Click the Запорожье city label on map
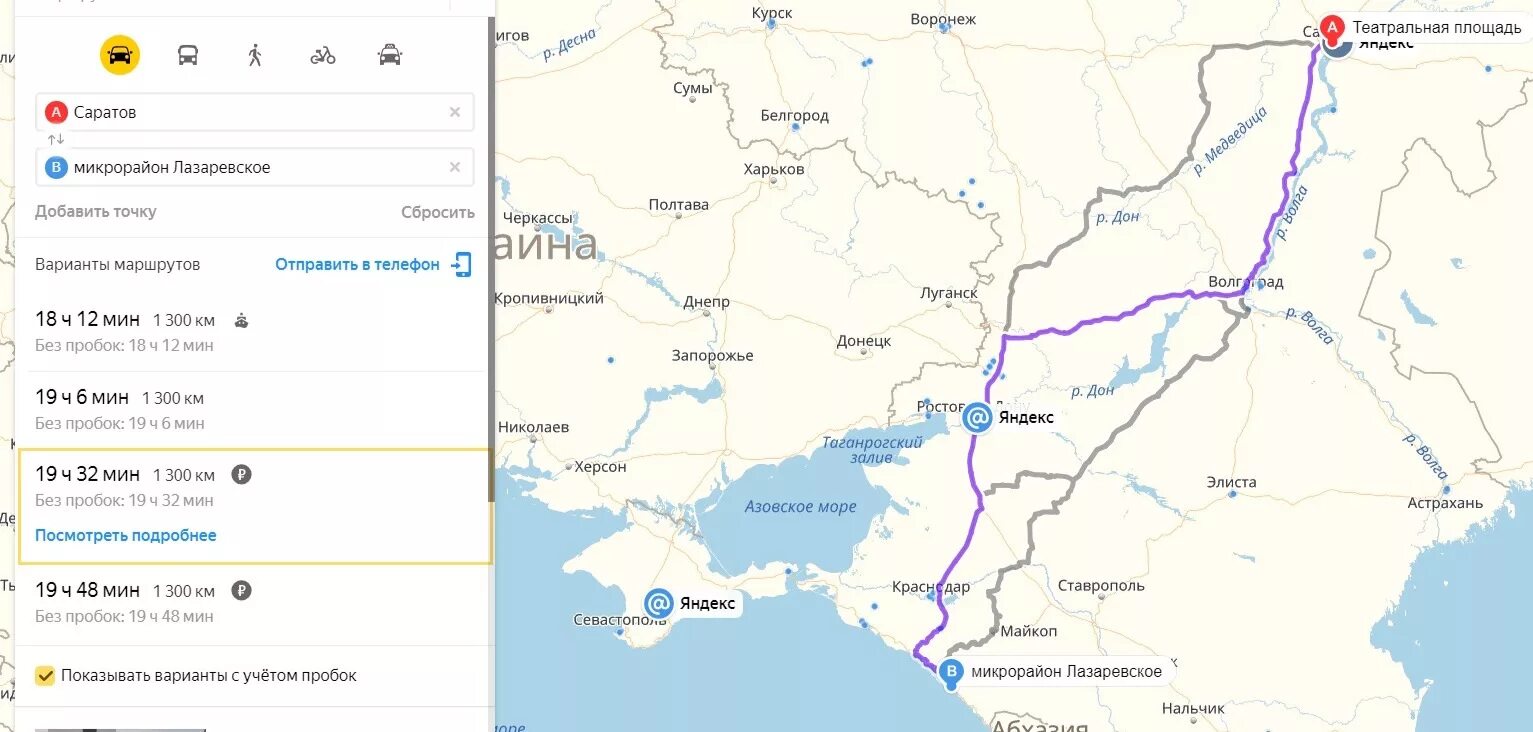1533x732 pixels. point(713,356)
